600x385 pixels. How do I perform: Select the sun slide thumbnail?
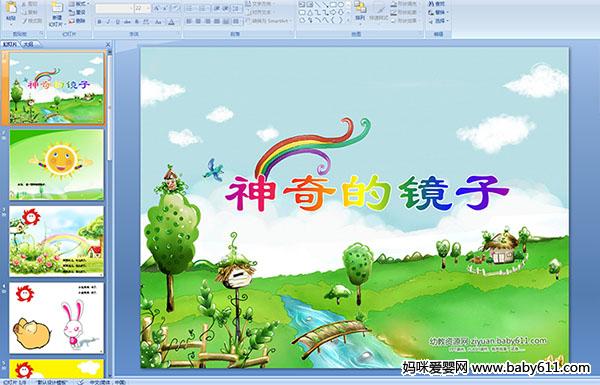(x=57, y=165)
